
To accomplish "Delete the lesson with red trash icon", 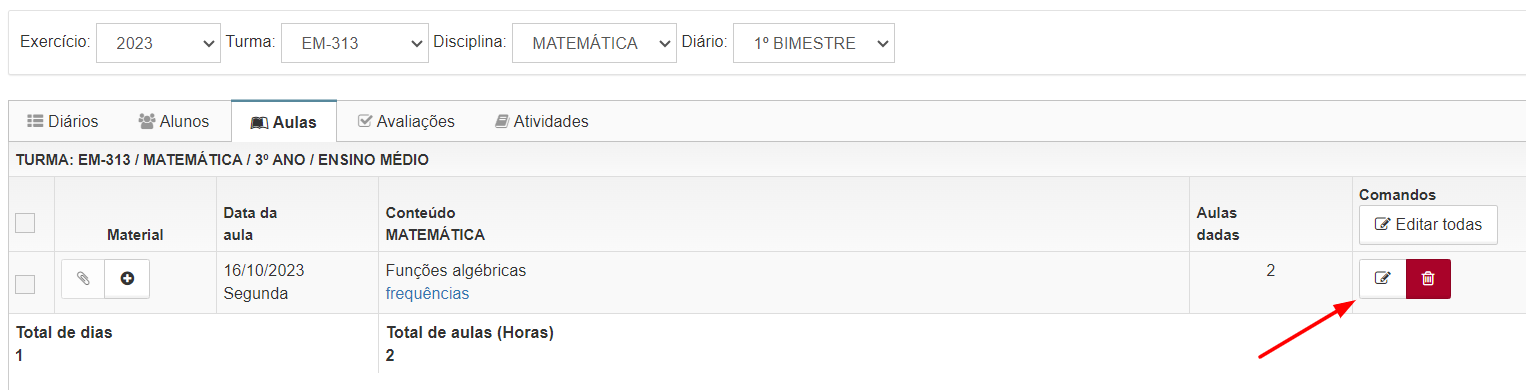I will point(1428,279).
